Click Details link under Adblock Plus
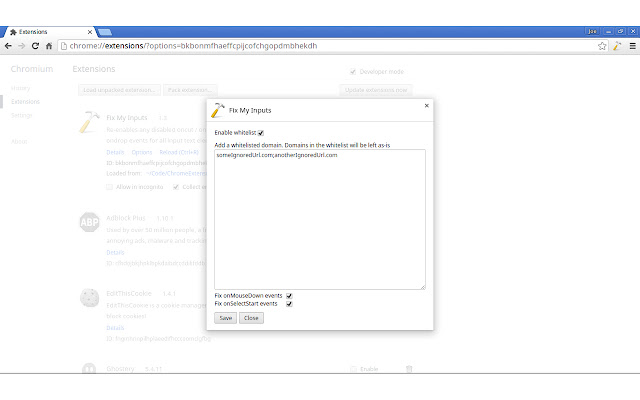The height and width of the screenshot is (400, 640). pyautogui.click(x=115, y=253)
